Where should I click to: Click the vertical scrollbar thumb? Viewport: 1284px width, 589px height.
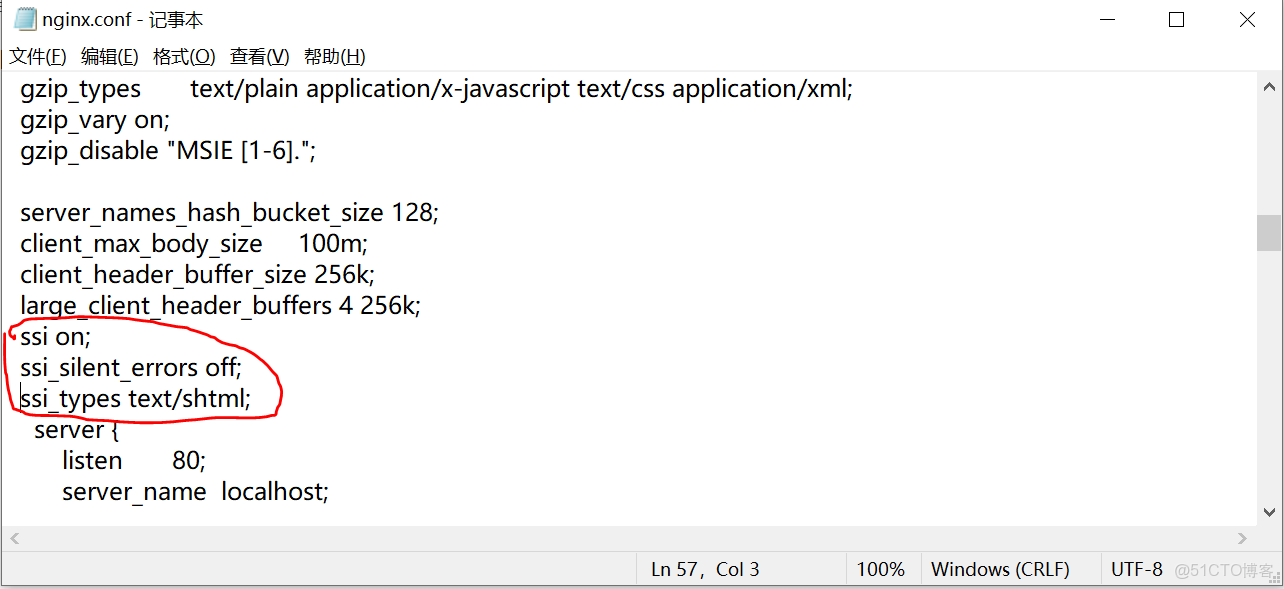pos(1269,233)
